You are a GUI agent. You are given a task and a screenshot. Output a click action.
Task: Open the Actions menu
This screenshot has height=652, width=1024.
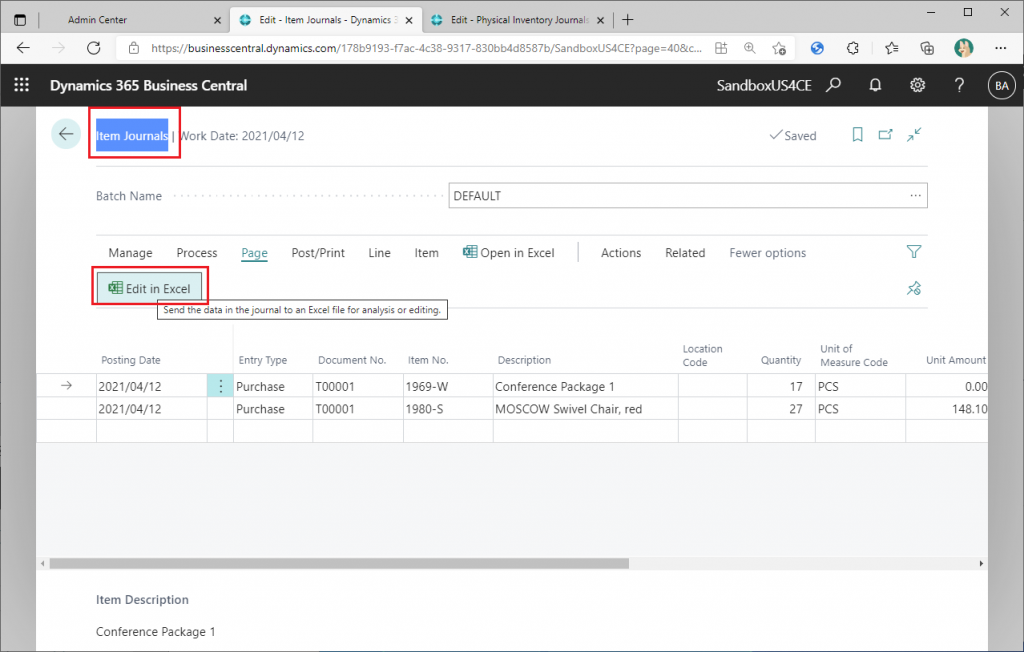pos(621,253)
